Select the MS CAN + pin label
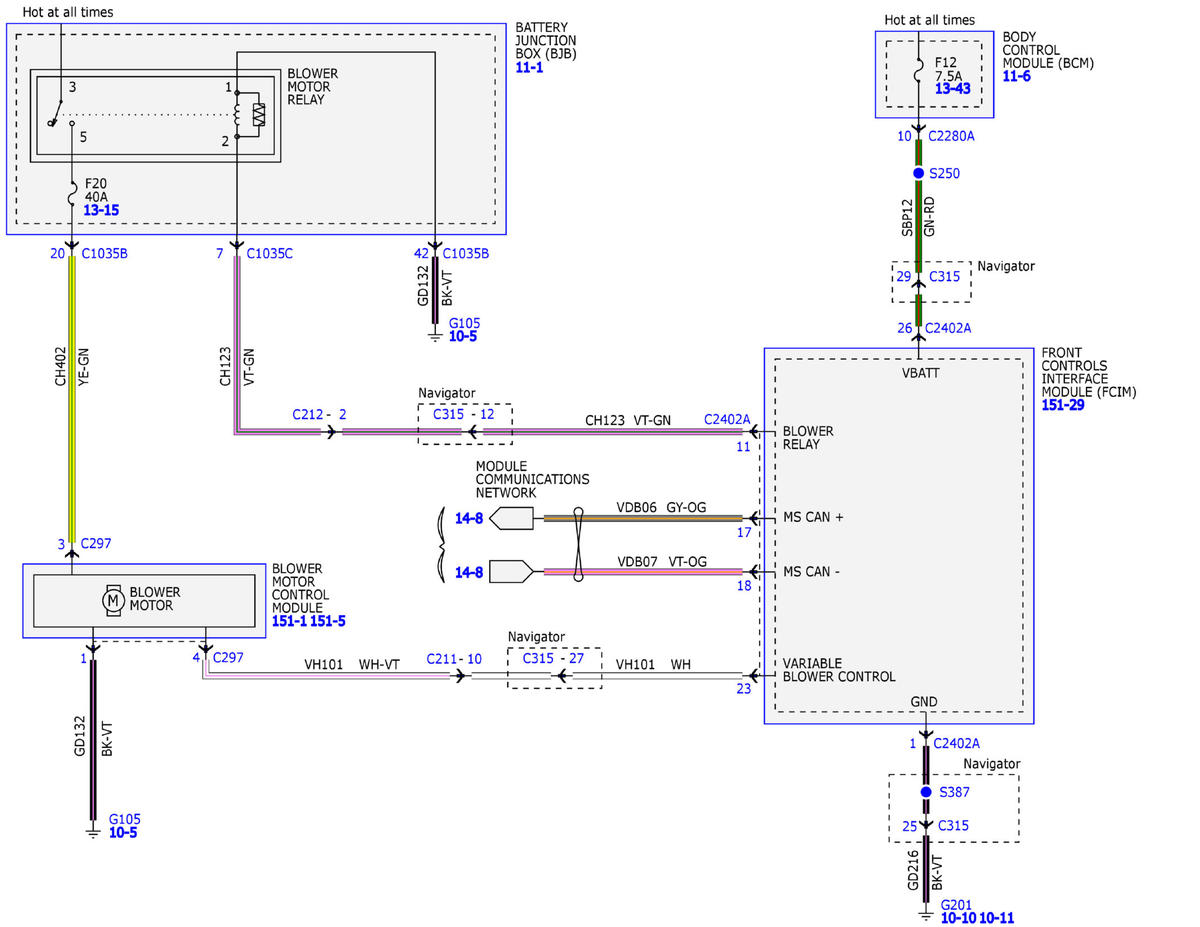This screenshot has width=1200, height=927. pyautogui.click(x=813, y=517)
